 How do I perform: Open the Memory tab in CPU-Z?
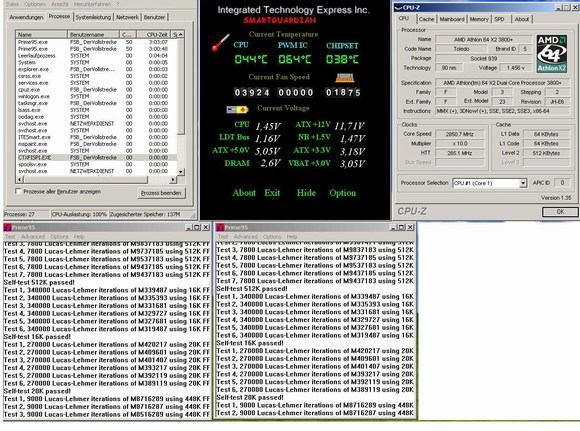[x=479, y=19]
